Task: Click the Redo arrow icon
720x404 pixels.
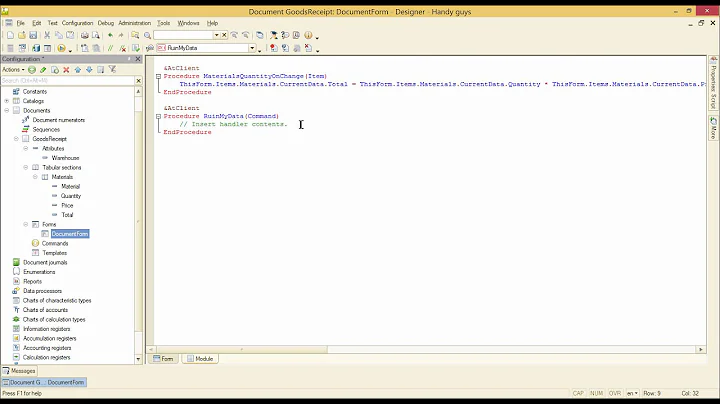Action: click(x=121, y=35)
